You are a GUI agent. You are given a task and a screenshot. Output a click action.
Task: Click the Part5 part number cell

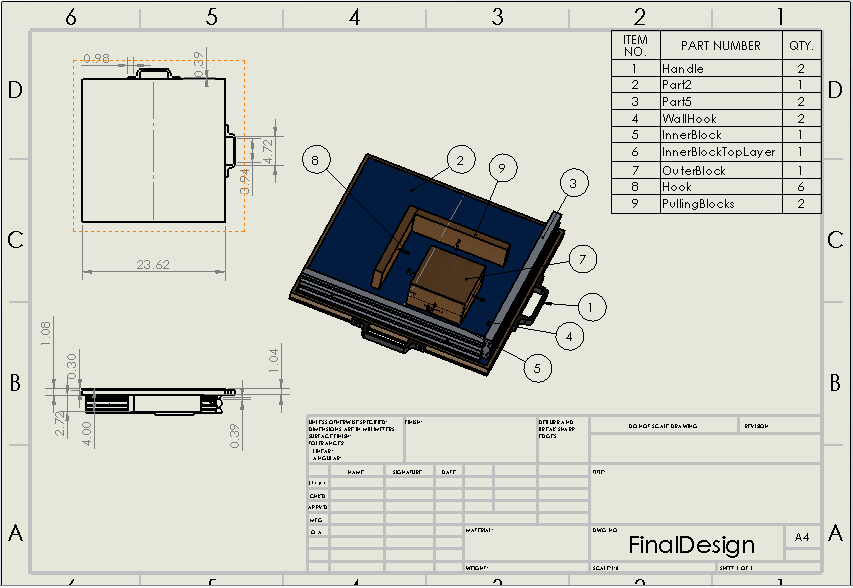[721, 102]
